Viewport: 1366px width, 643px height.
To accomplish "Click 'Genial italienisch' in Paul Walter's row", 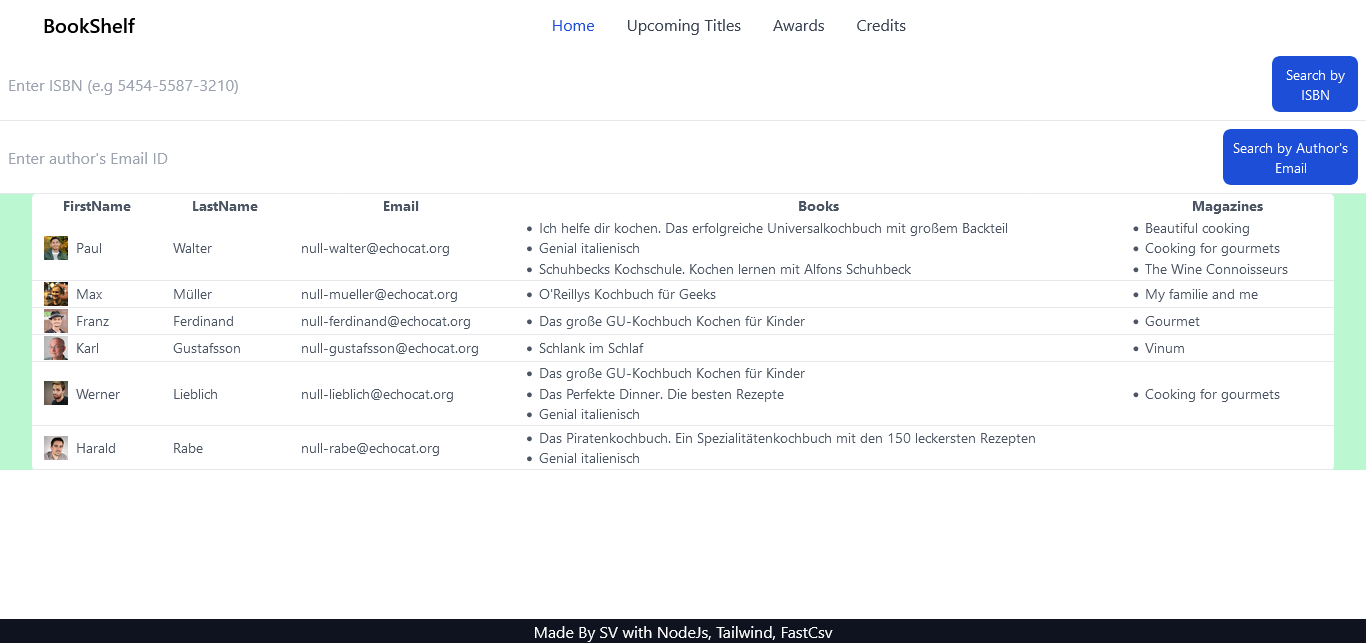I will point(589,248).
